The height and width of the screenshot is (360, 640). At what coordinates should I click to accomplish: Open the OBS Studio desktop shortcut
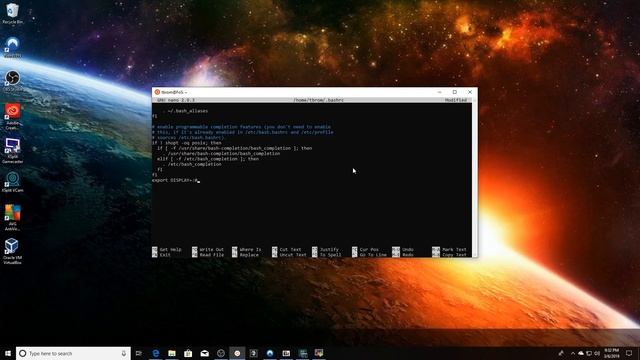(12, 80)
